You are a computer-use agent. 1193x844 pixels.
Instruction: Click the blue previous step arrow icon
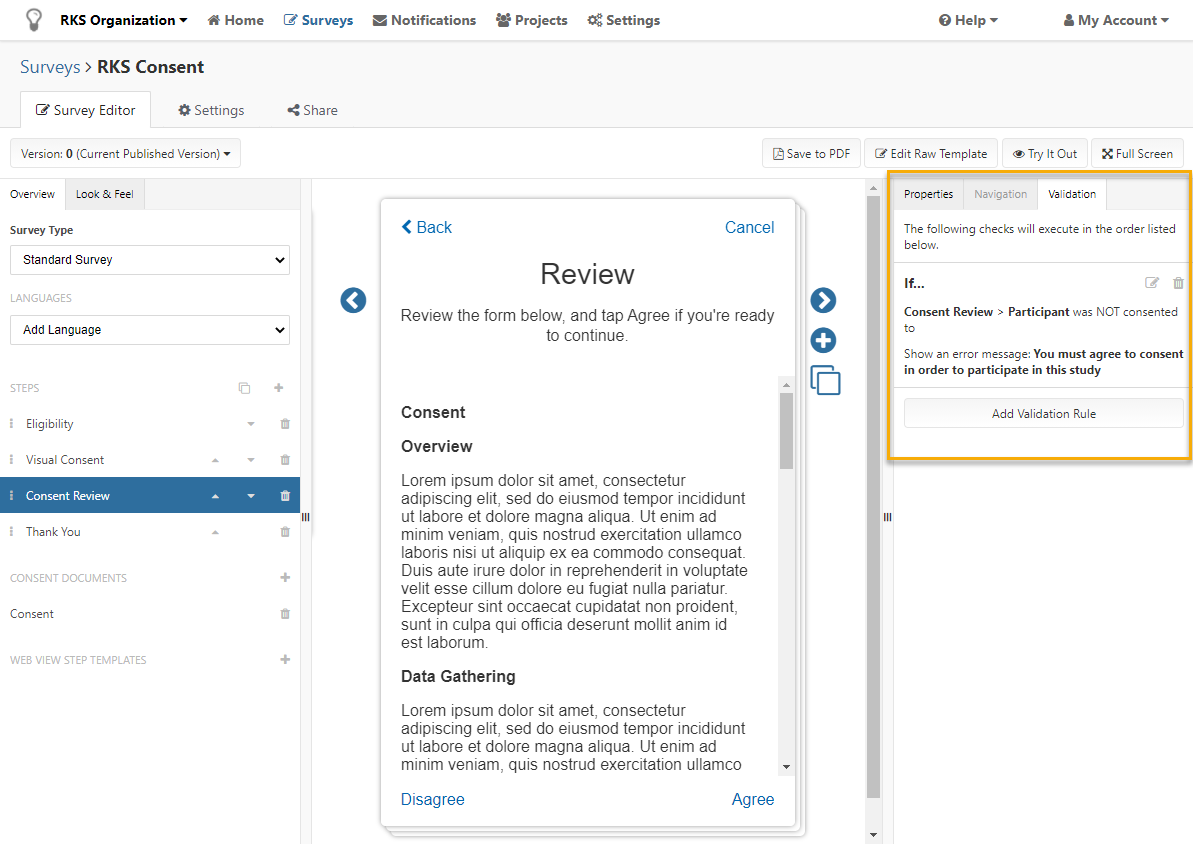[x=353, y=300]
